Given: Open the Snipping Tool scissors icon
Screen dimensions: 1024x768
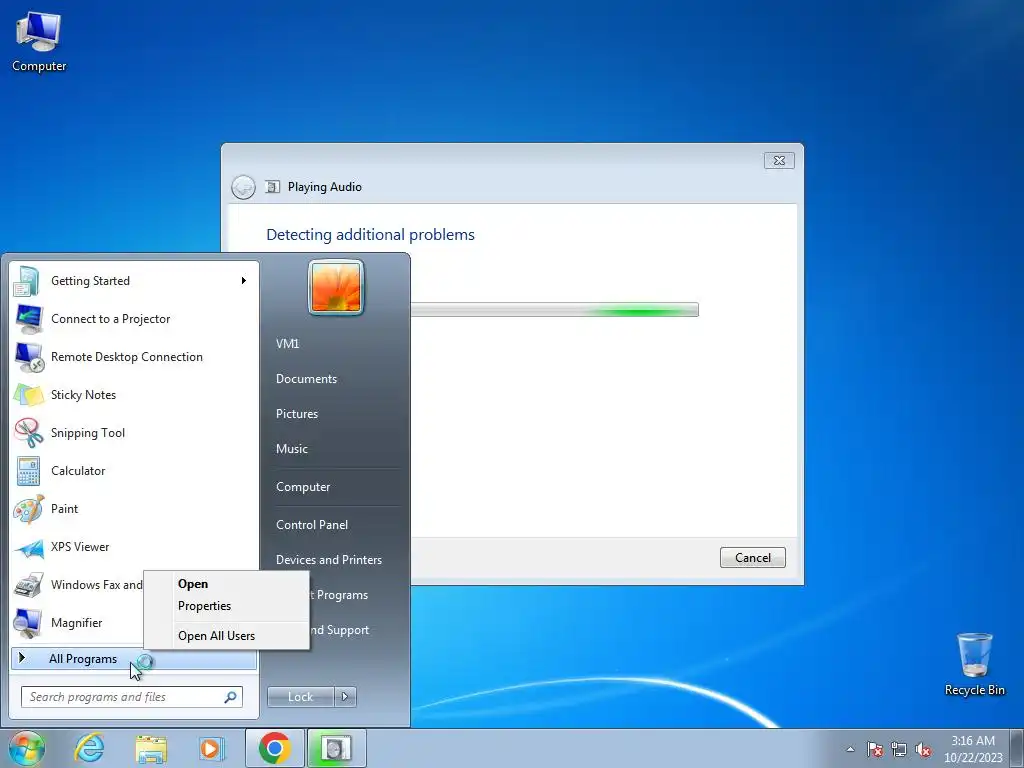Looking at the screenshot, I should (x=27, y=433).
